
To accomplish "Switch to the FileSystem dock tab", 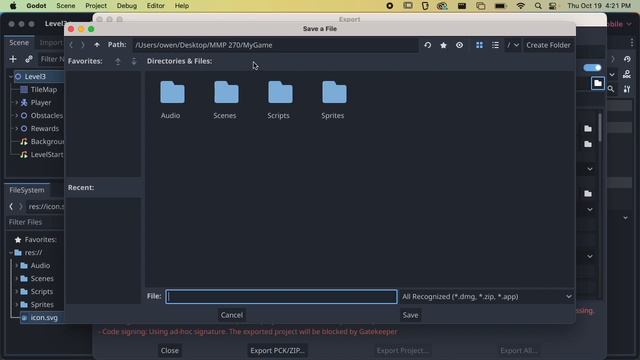I will coord(27,190).
